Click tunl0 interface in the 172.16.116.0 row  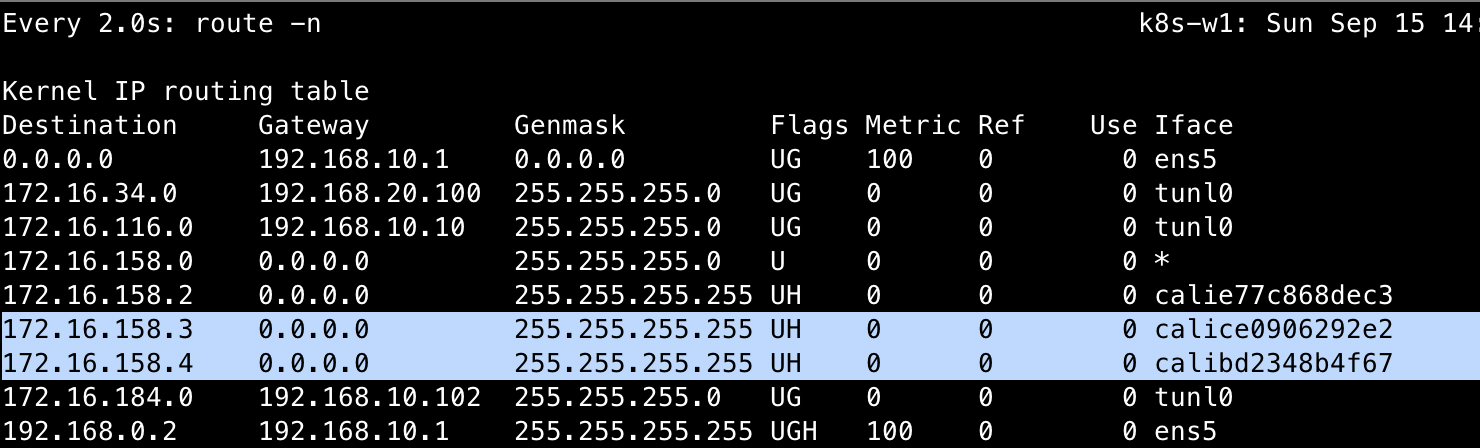[1194, 227]
